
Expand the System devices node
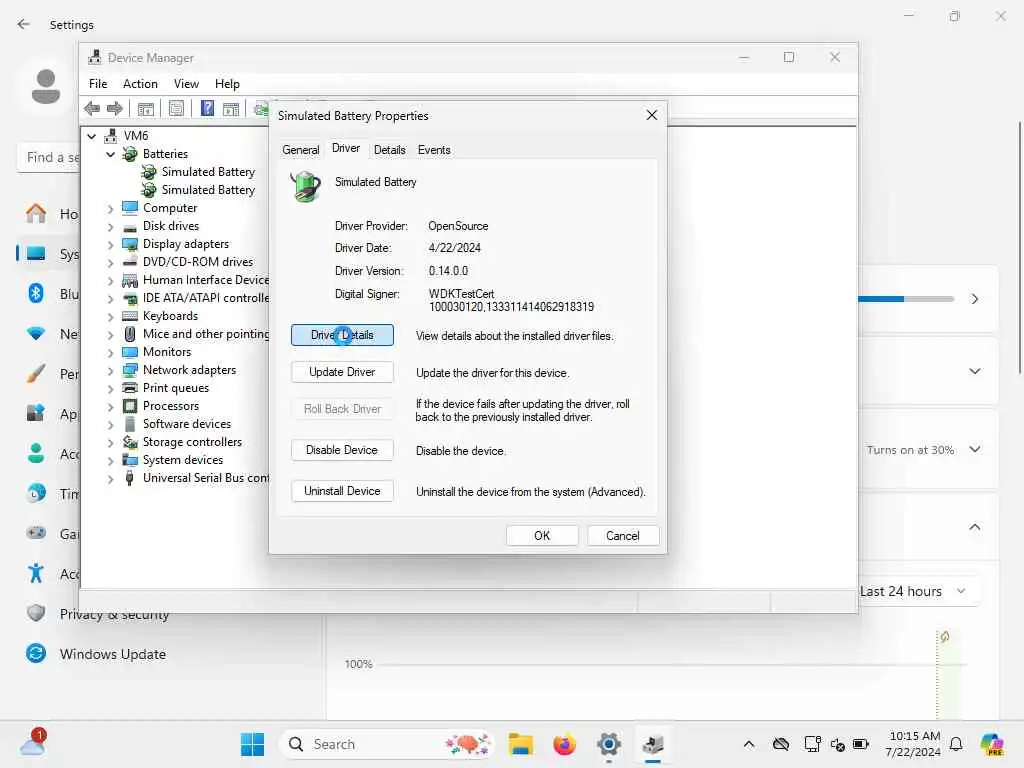pyautogui.click(x=110, y=461)
